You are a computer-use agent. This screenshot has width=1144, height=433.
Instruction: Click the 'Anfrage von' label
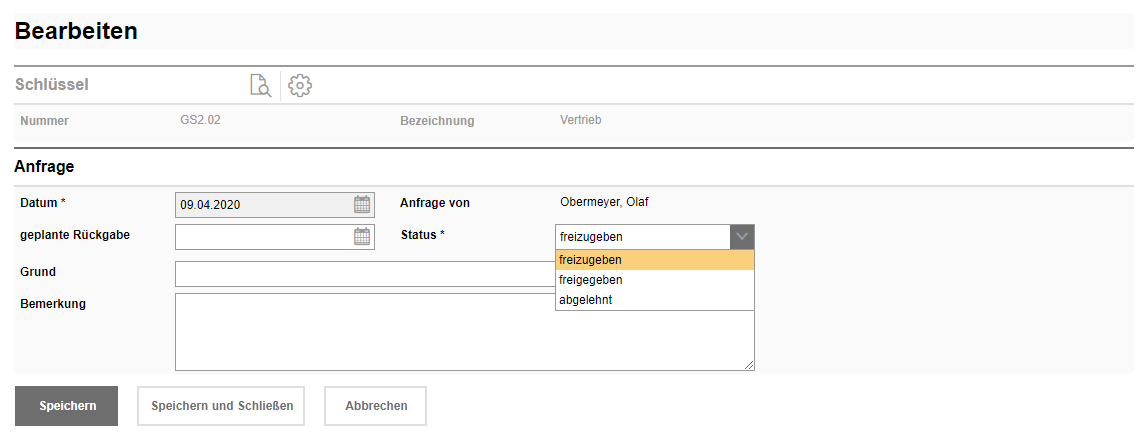[x=435, y=203]
